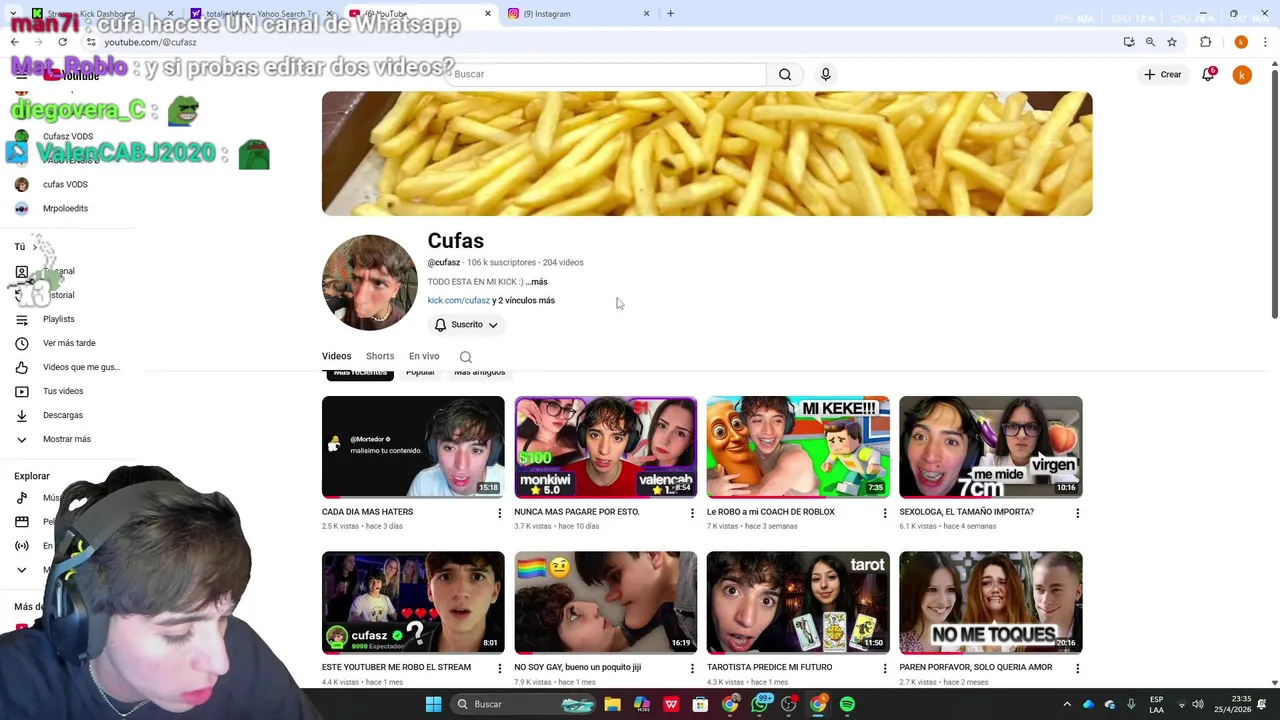Viewport: 1280px width, 720px height.
Task: Click the YouTube search magnifier button
Action: click(x=785, y=74)
